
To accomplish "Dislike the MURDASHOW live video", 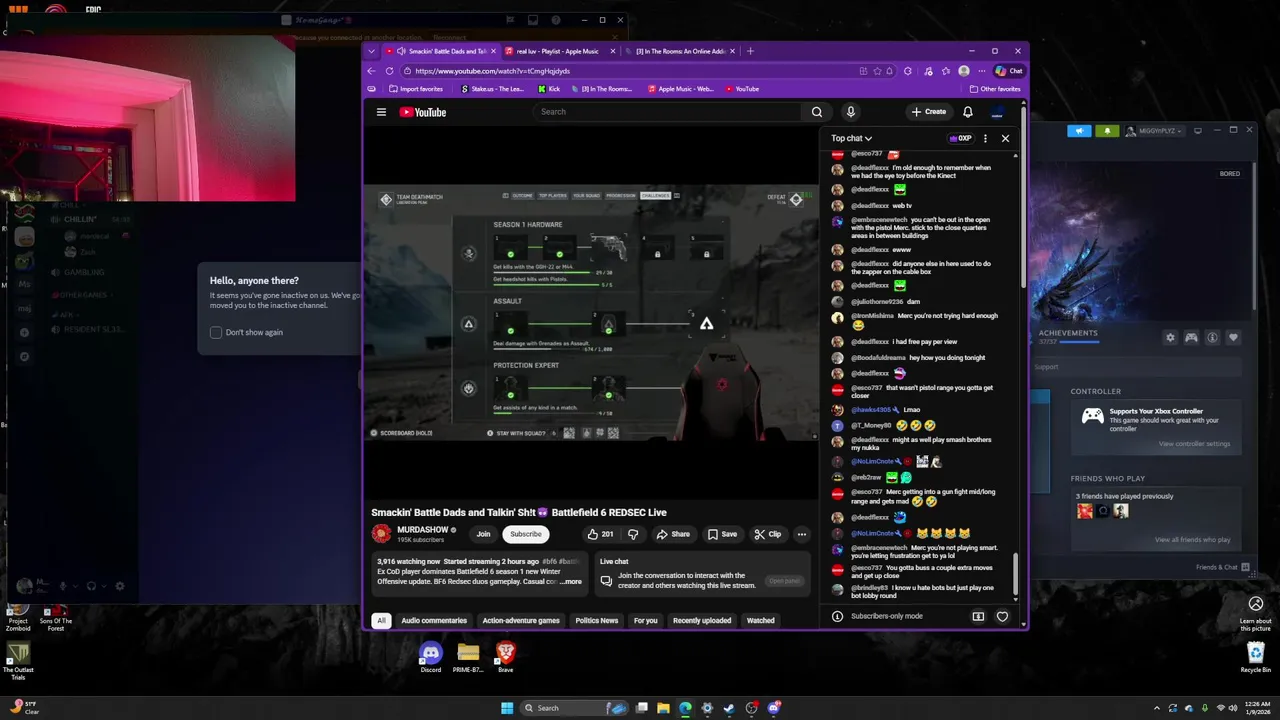I will 632,534.
